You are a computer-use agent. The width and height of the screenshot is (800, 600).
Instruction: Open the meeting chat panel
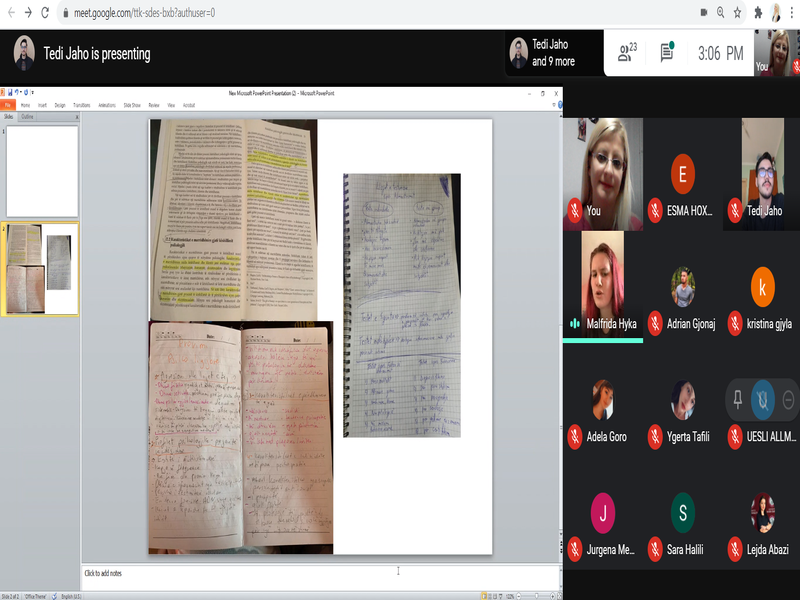667,53
